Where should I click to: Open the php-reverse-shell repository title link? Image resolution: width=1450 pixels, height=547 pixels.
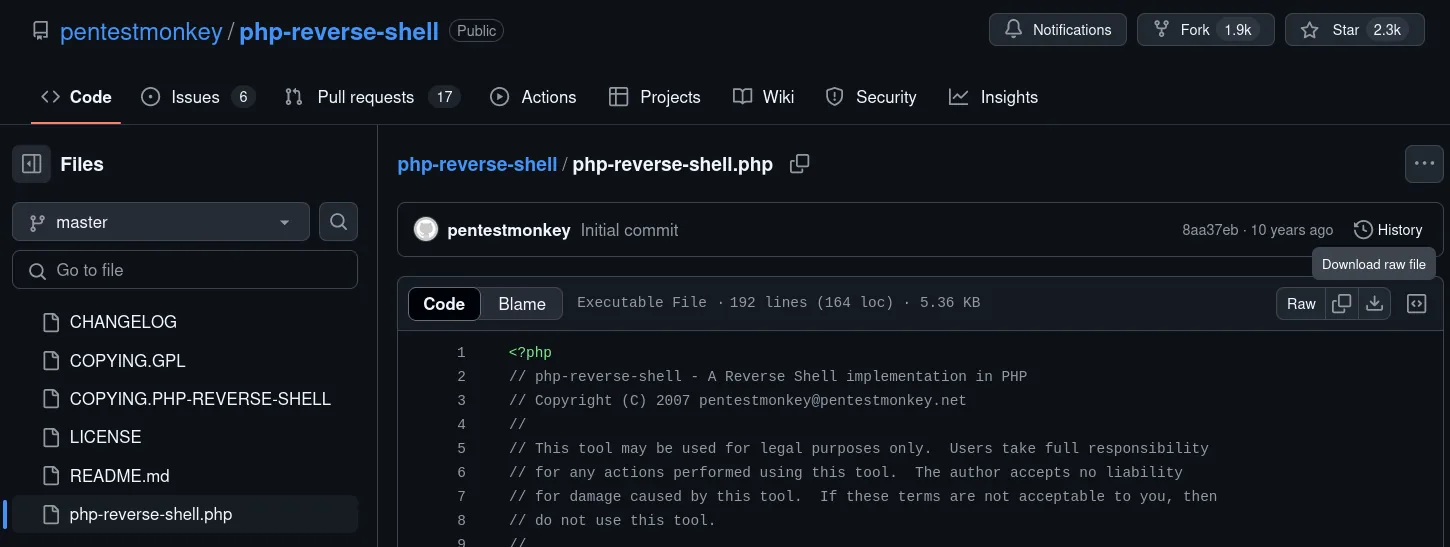click(340, 31)
